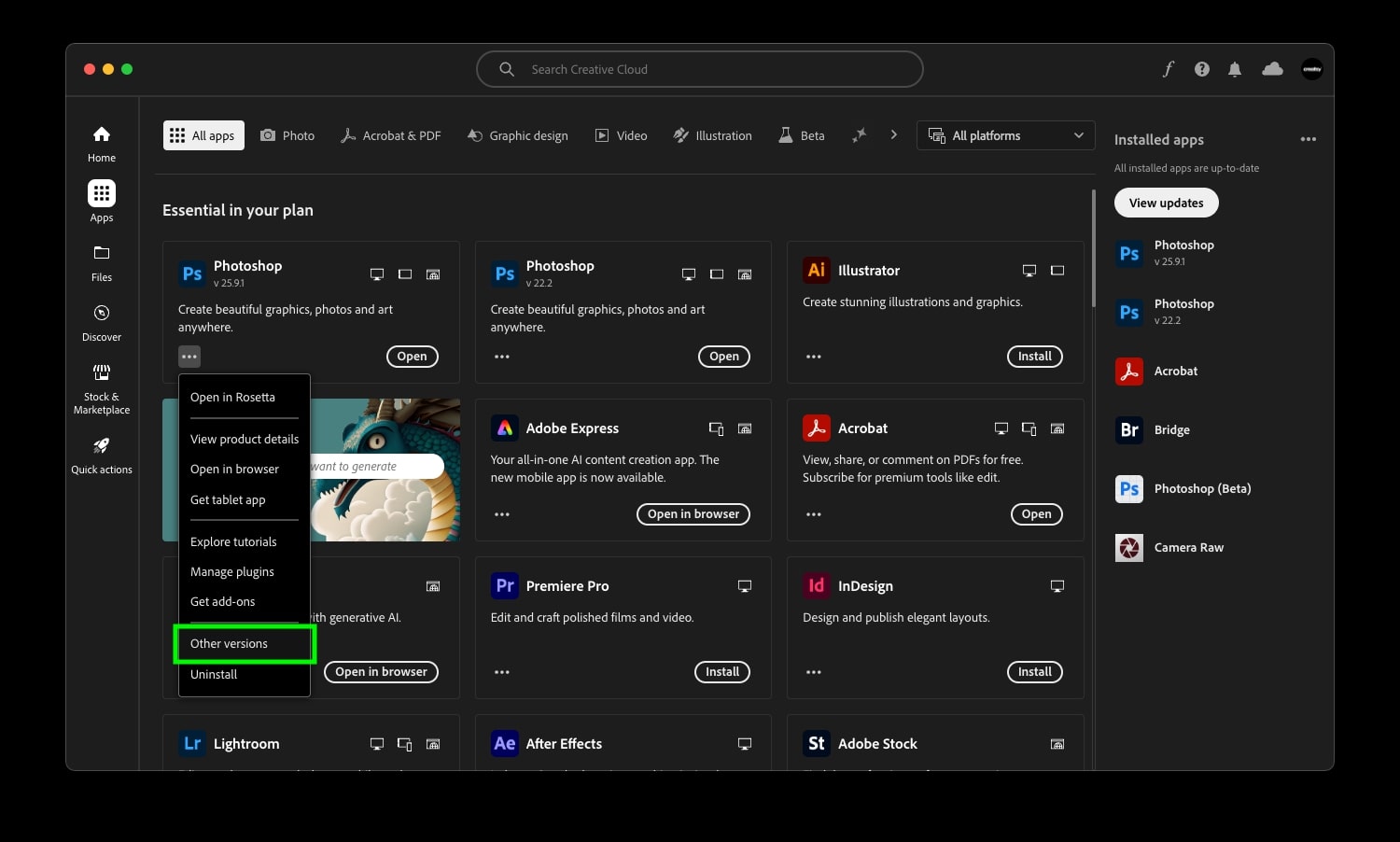Open the help icon in the top bar
This screenshot has height=842, width=1400.
click(x=1201, y=68)
